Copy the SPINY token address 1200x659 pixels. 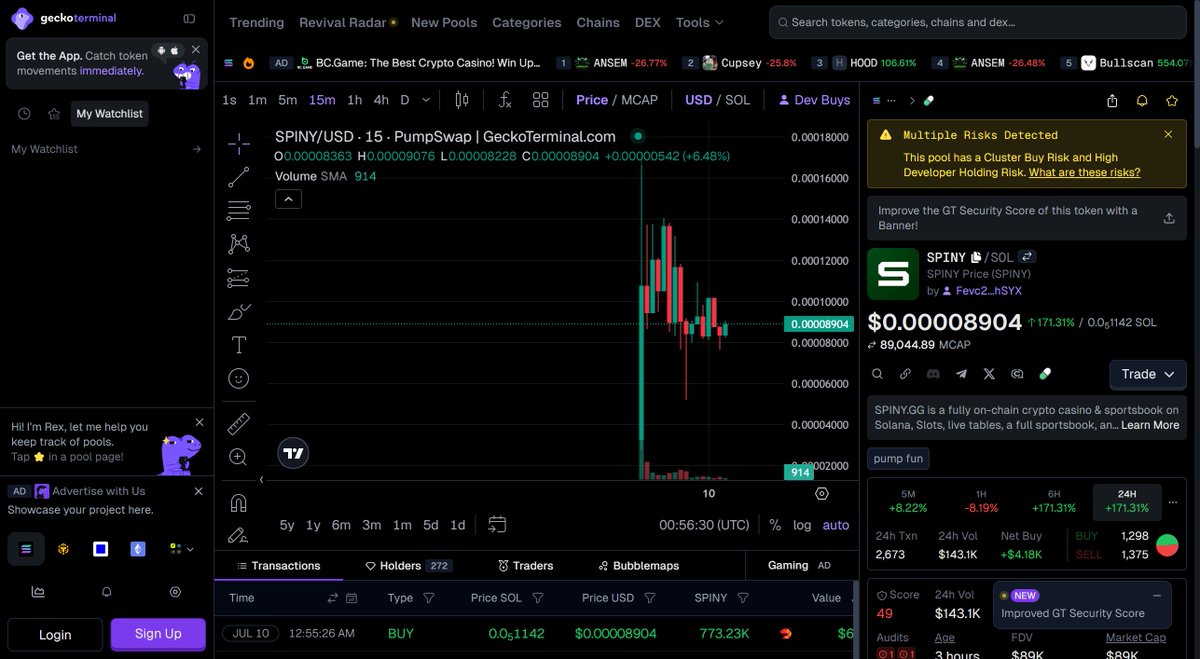tap(976, 258)
